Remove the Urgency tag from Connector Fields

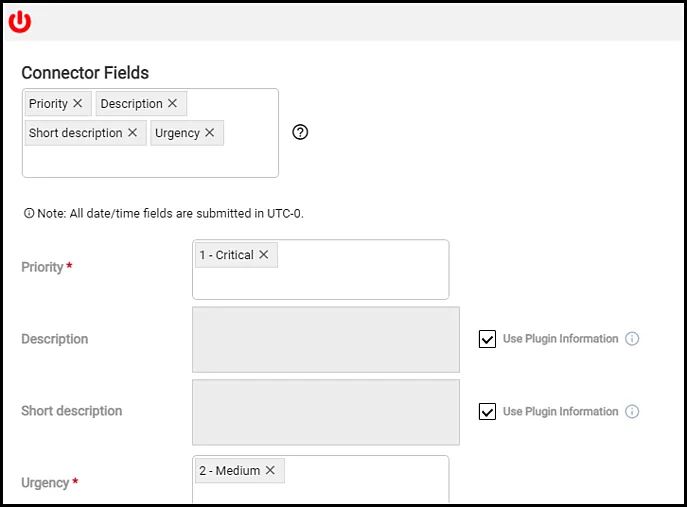coord(210,132)
